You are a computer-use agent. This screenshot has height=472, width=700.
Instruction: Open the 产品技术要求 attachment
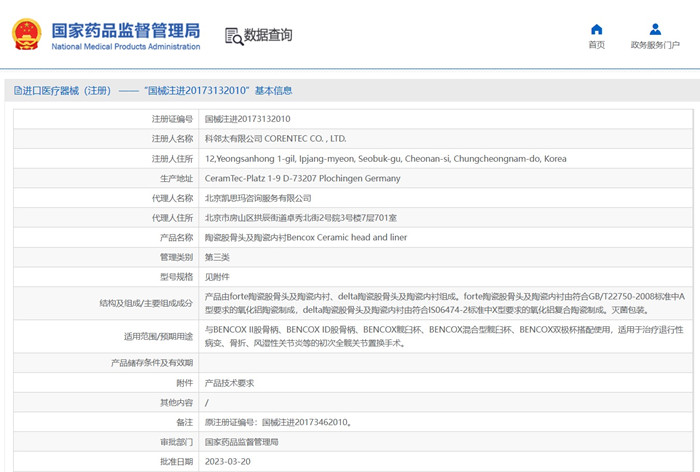coord(229,383)
